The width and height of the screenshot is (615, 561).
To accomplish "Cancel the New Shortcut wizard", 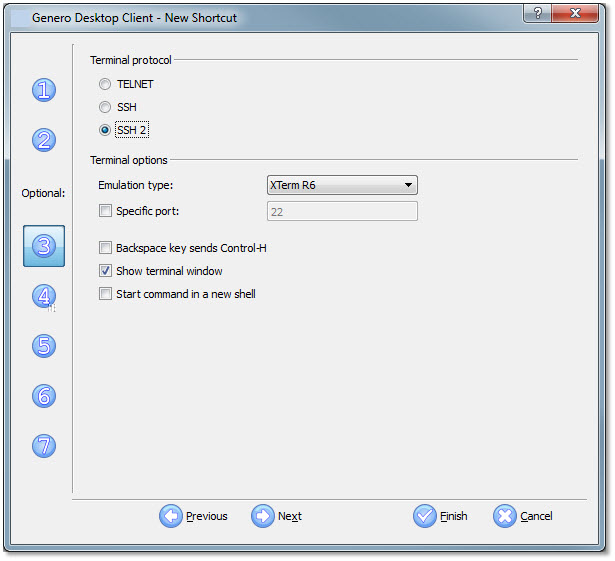I will click(523, 516).
